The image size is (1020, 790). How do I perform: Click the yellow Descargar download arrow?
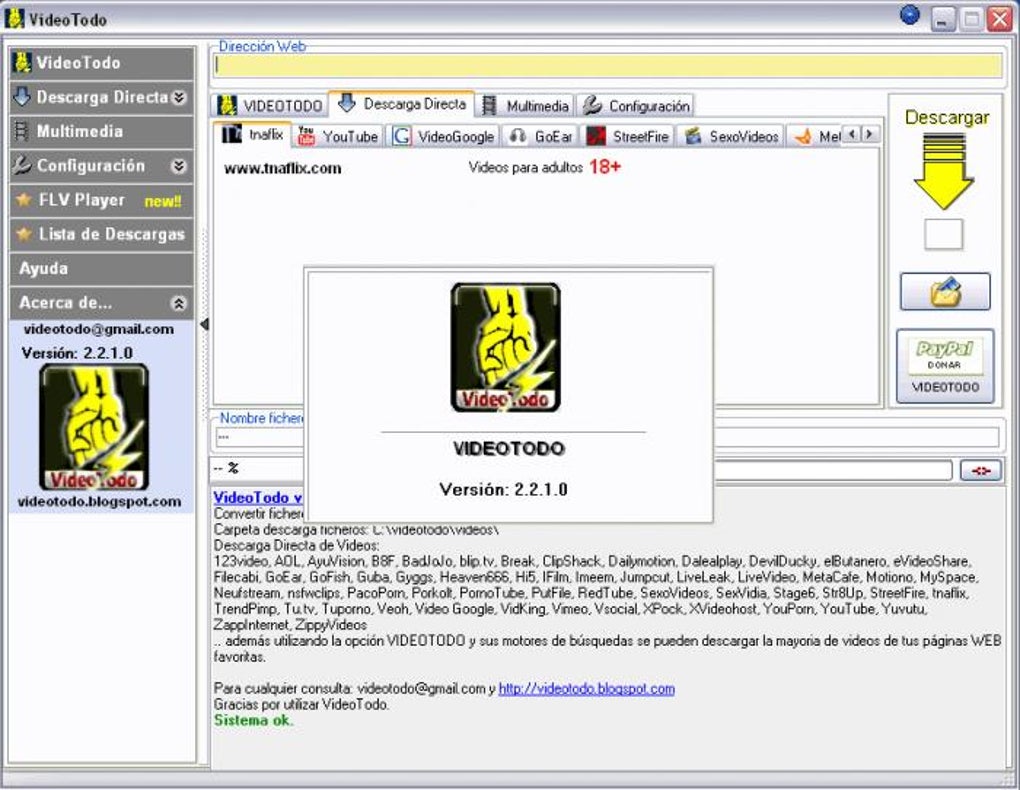[943, 171]
